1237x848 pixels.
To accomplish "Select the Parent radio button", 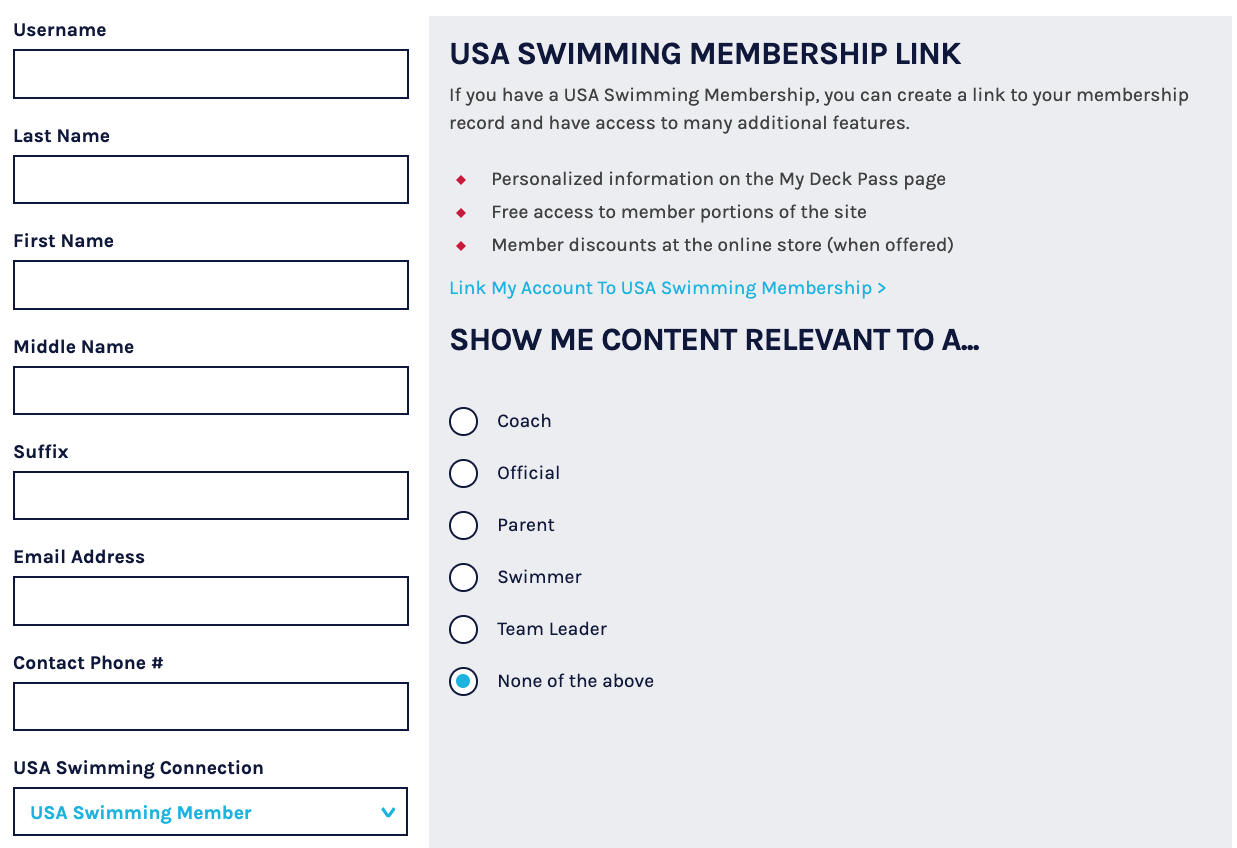I will [x=464, y=526].
